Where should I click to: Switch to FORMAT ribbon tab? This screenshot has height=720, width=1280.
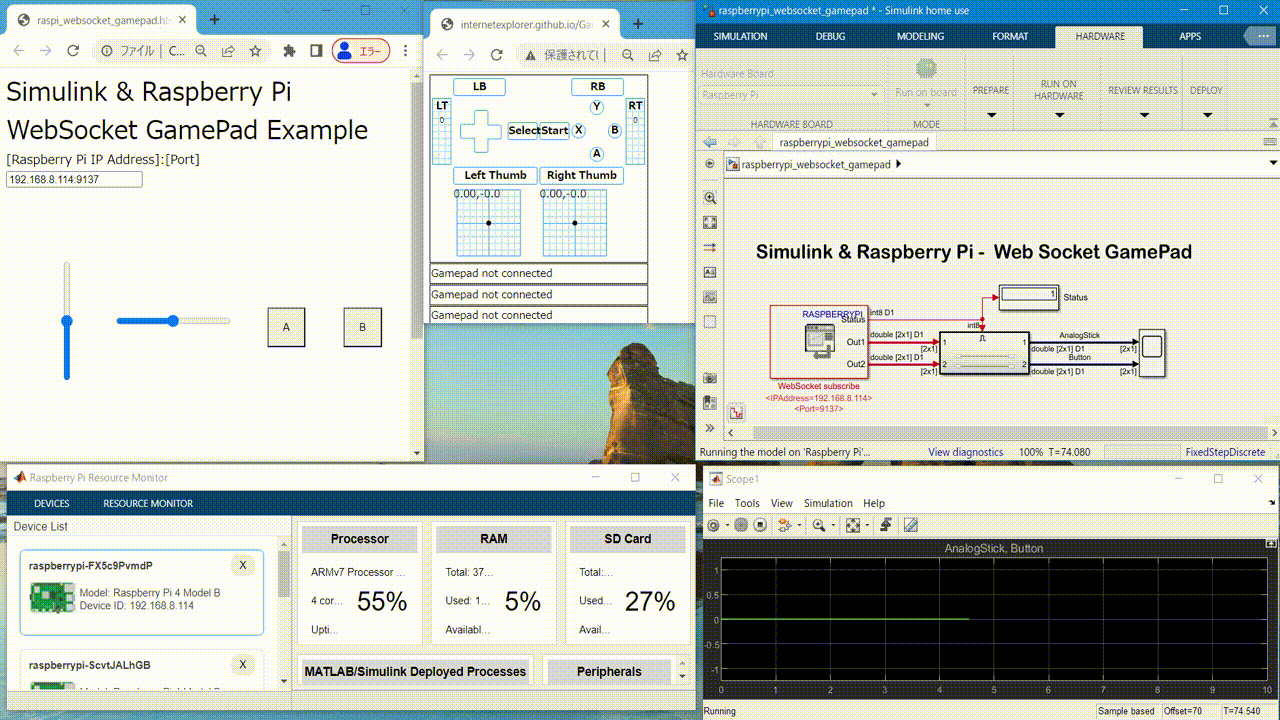(1010, 36)
